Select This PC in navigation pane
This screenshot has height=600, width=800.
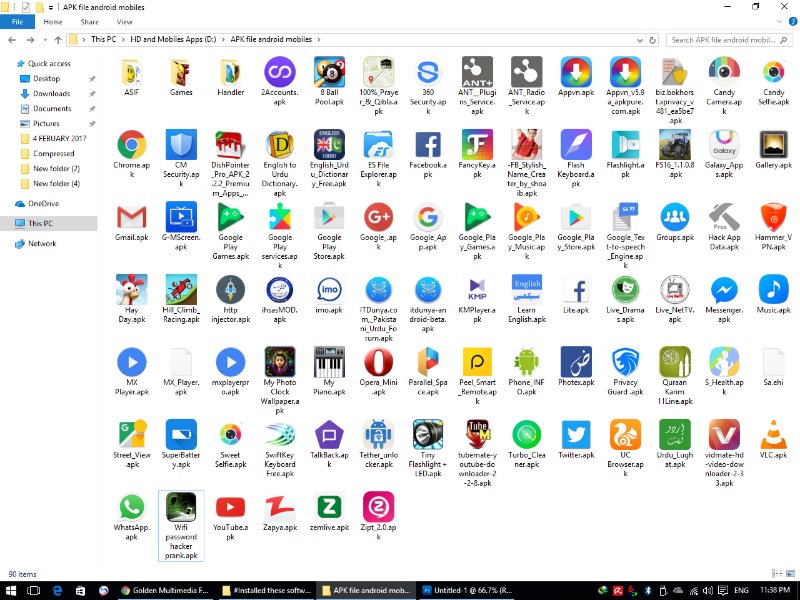[41, 224]
